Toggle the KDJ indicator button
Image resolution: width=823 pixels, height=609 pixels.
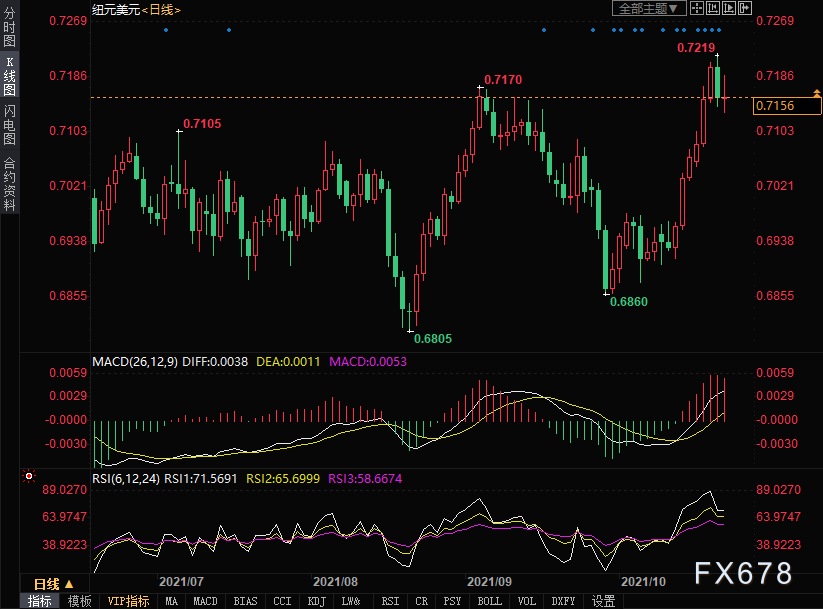pos(316,601)
